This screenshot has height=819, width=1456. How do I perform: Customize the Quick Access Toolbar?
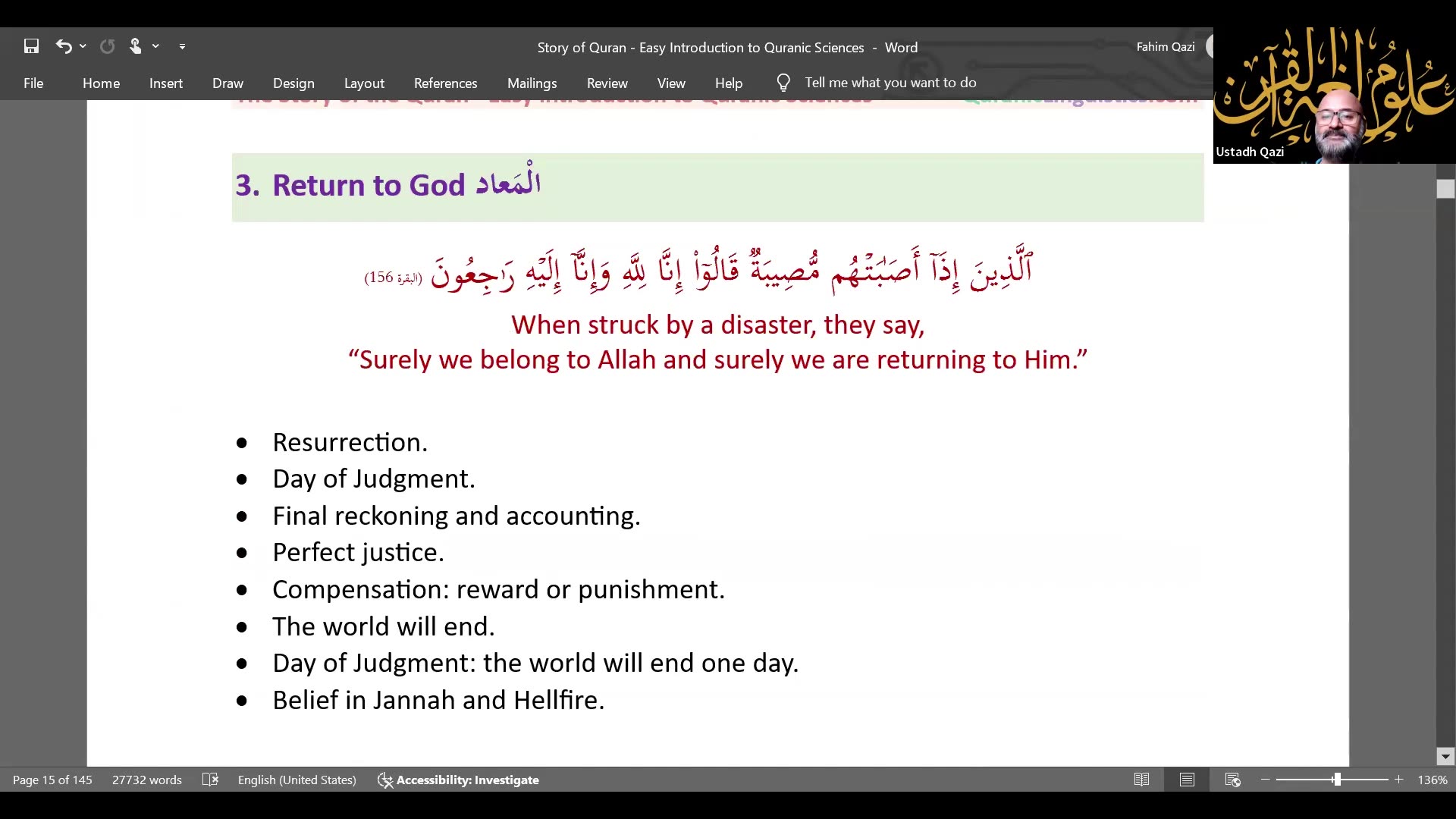click(x=182, y=46)
